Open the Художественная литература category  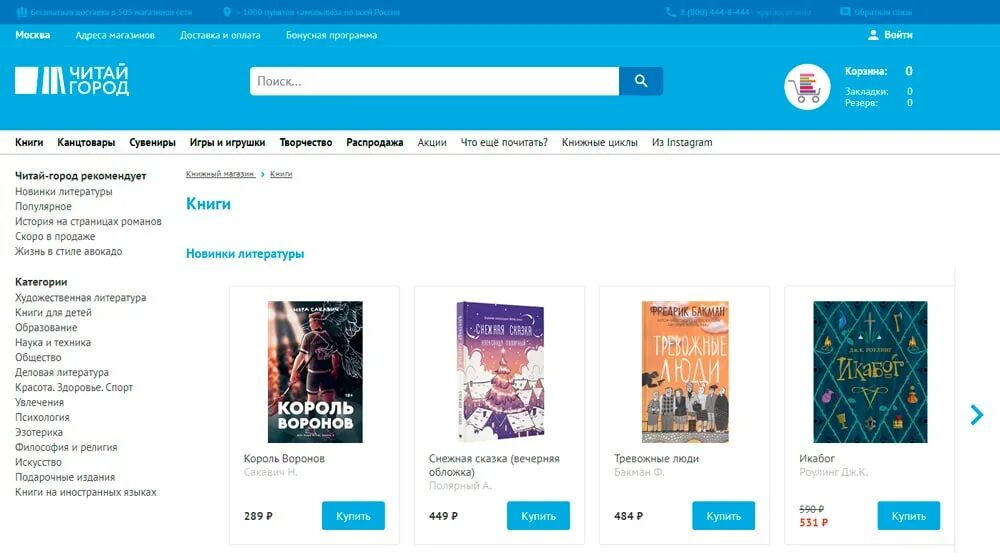point(80,297)
